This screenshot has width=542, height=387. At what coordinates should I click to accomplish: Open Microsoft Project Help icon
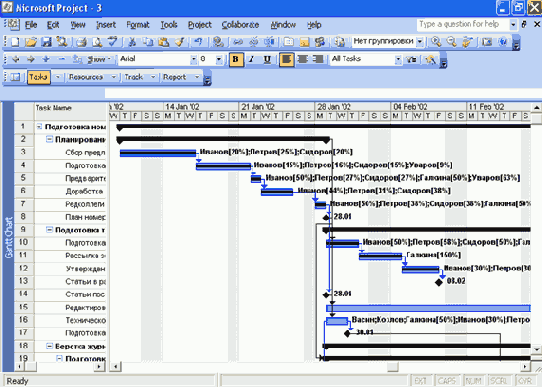coord(503,42)
